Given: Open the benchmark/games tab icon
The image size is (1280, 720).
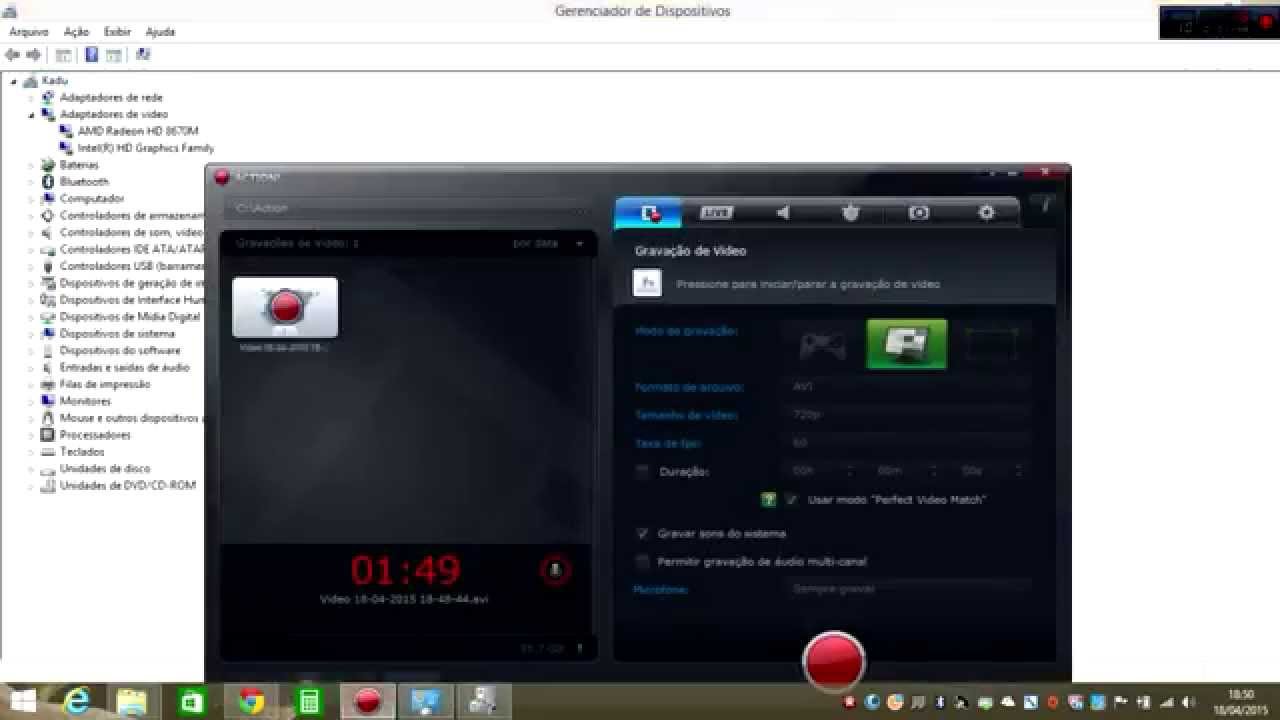Looking at the screenshot, I should point(851,212).
